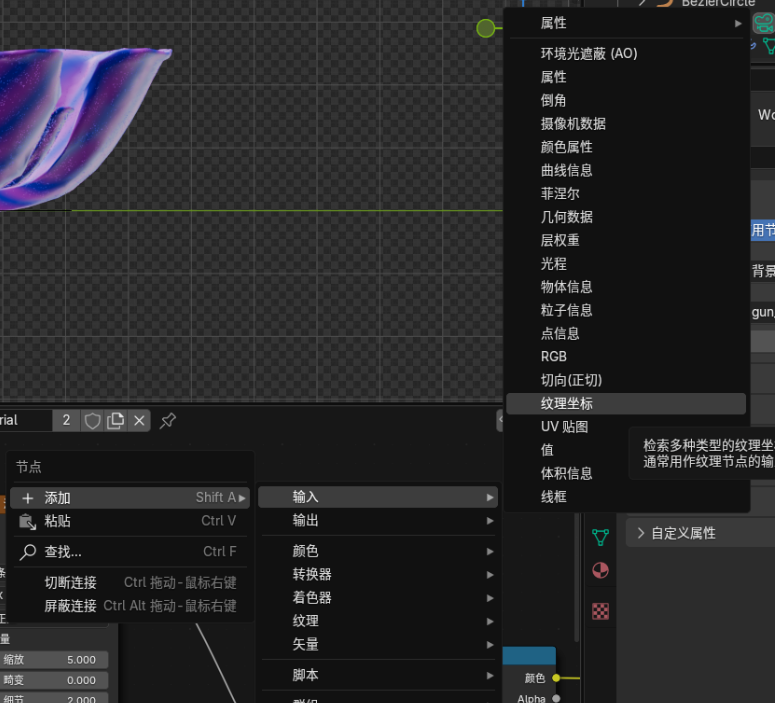Image resolution: width=775 pixels, height=703 pixels.
Task: Adjust 畸变 slider showing 0.000
Action: click(54, 680)
